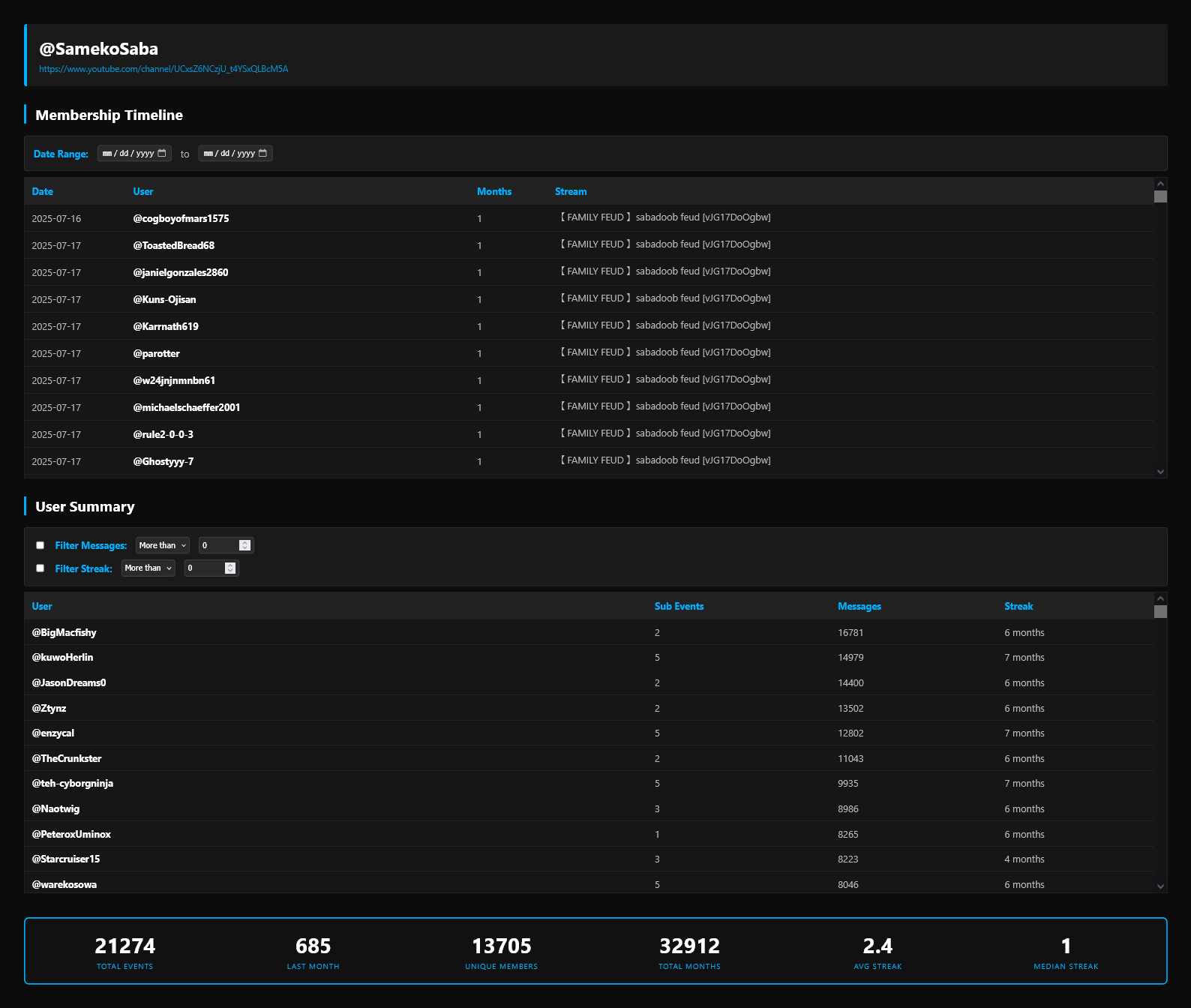This screenshot has width=1191, height=1008.
Task: Select user @ToastedBread68 in timeline
Action: coord(173,245)
